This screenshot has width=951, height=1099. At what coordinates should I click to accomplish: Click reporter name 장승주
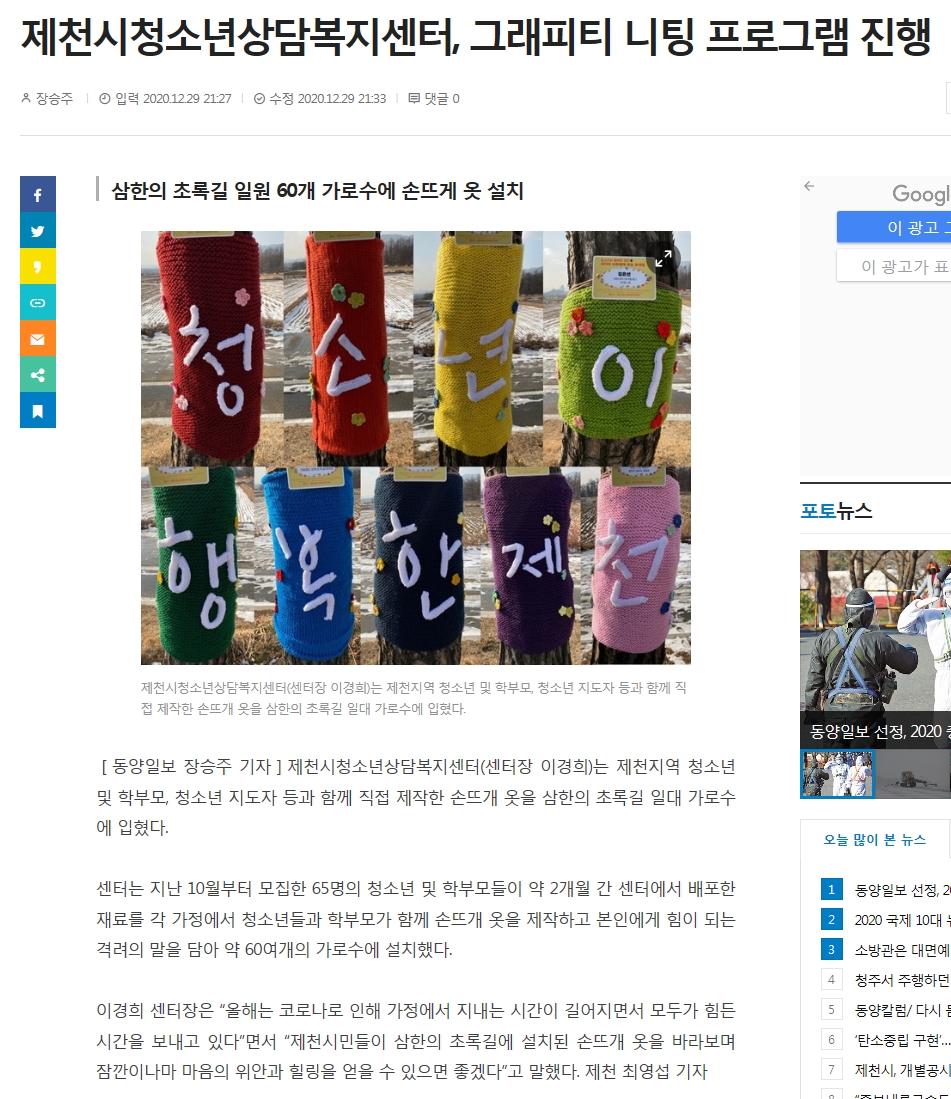click(x=53, y=99)
